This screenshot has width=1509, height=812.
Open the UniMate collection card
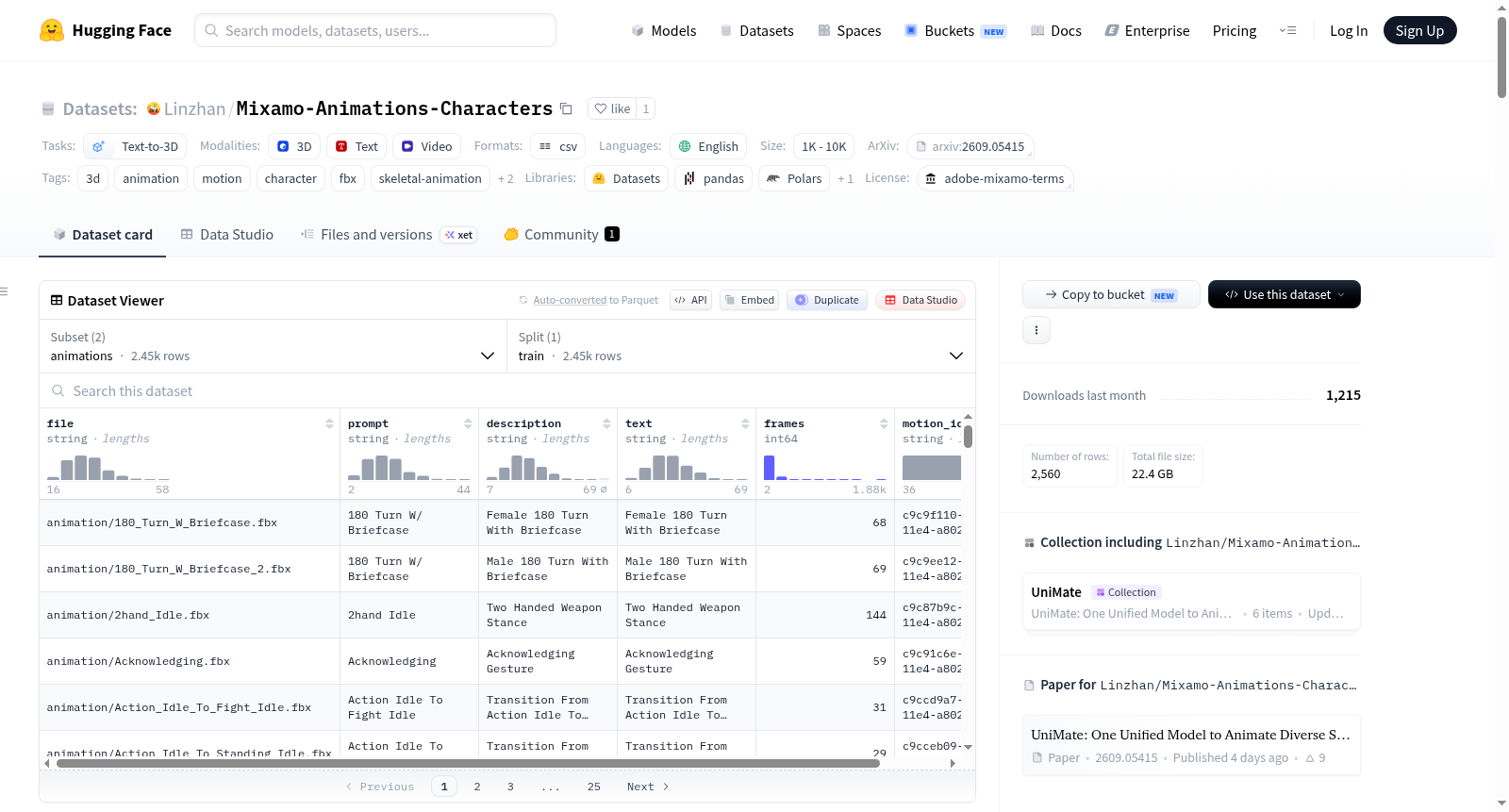(x=1191, y=603)
